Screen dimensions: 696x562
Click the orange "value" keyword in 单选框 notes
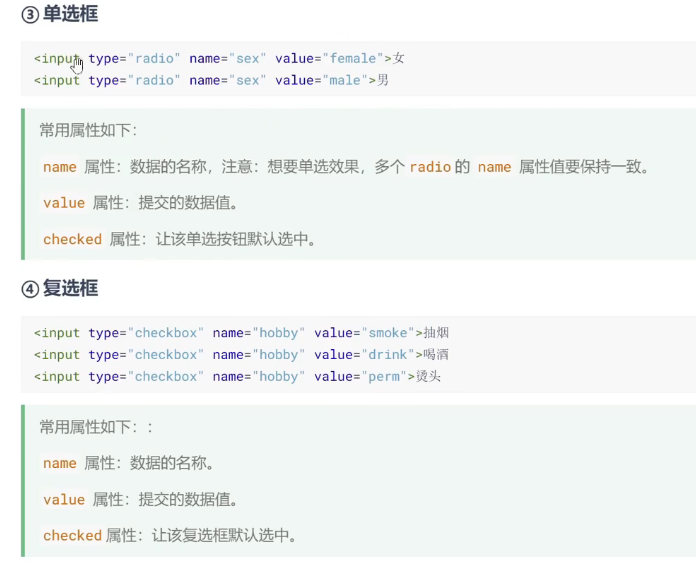(x=64, y=203)
